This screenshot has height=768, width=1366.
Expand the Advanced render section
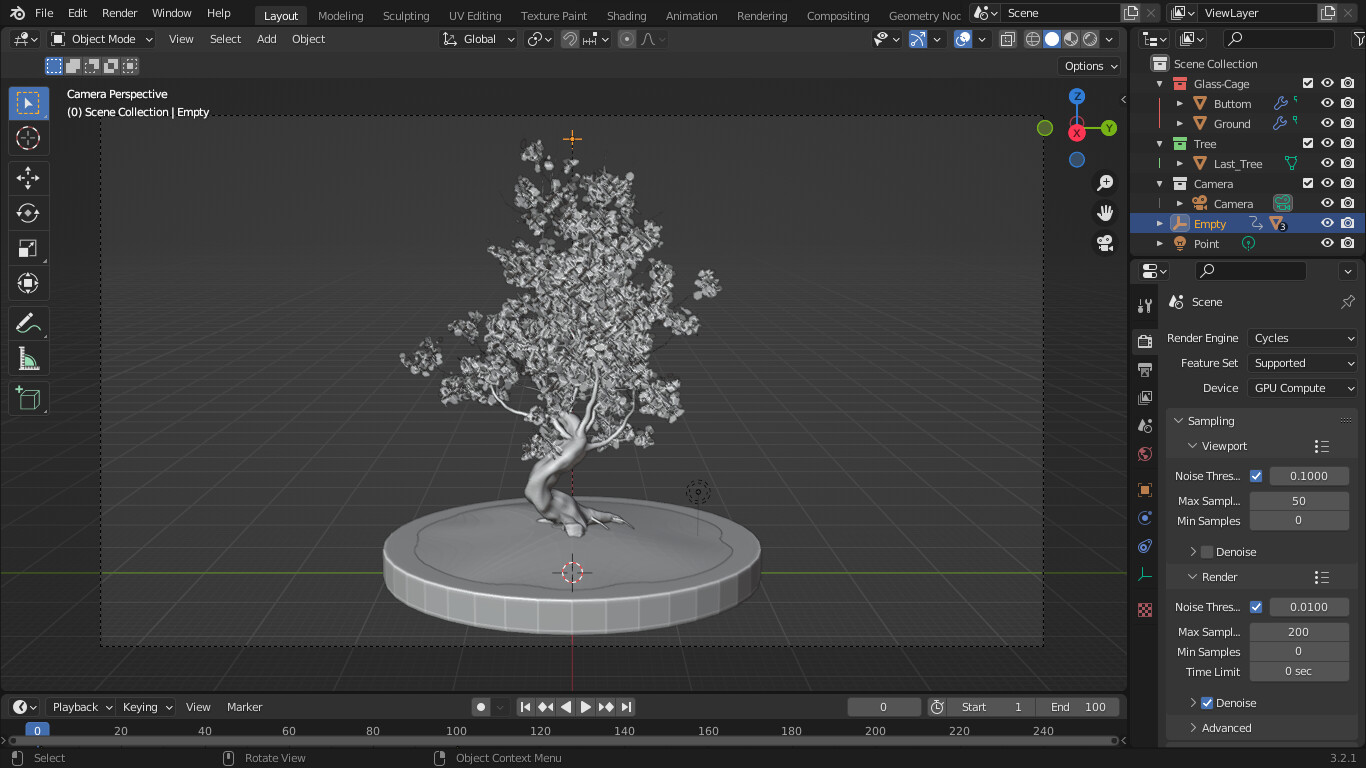[1226, 728]
